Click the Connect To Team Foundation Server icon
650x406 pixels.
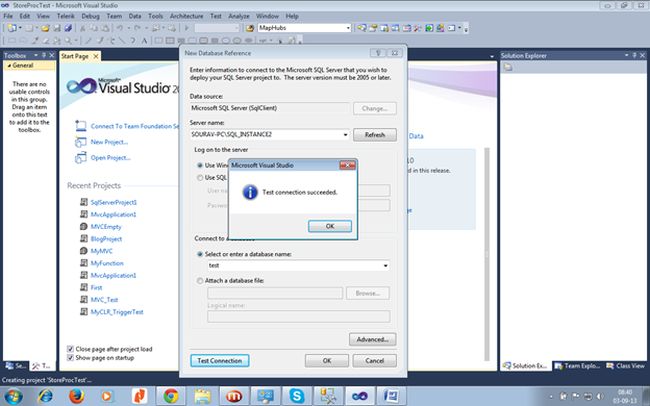81,126
